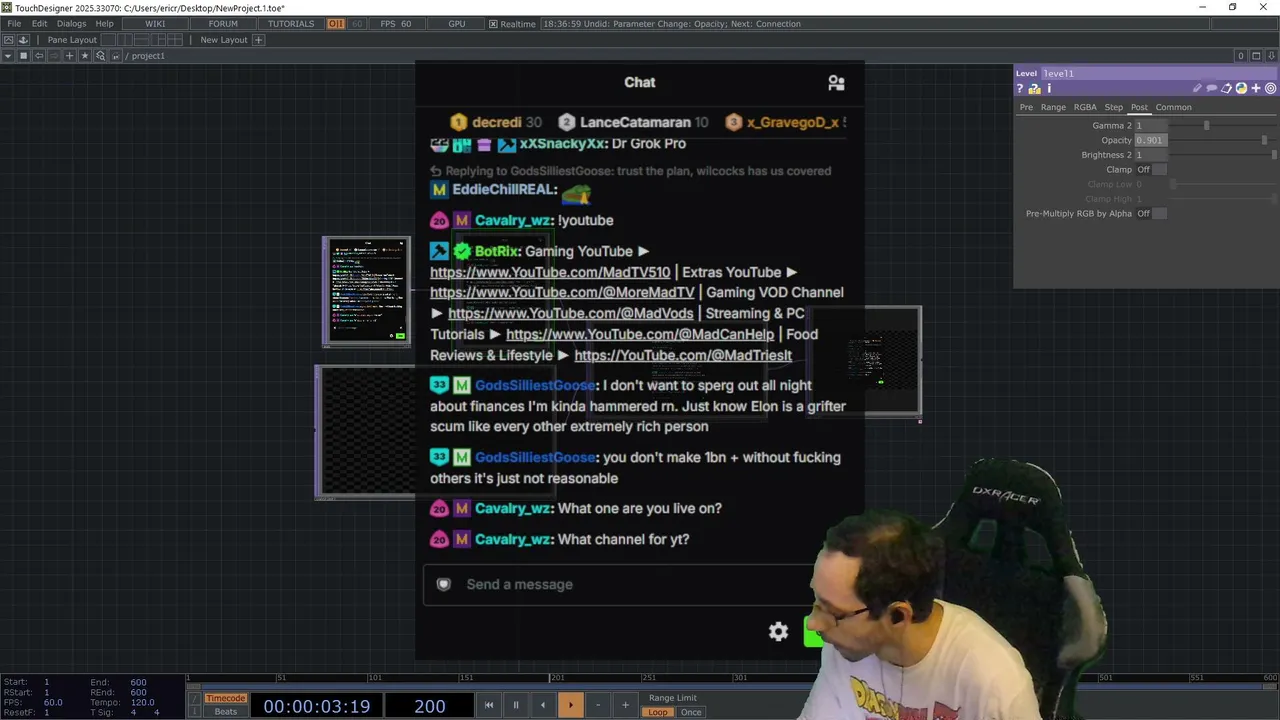Switch to the RGBA parameter tab
Screen dimensions: 1280x720
[x=1085, y=107]
